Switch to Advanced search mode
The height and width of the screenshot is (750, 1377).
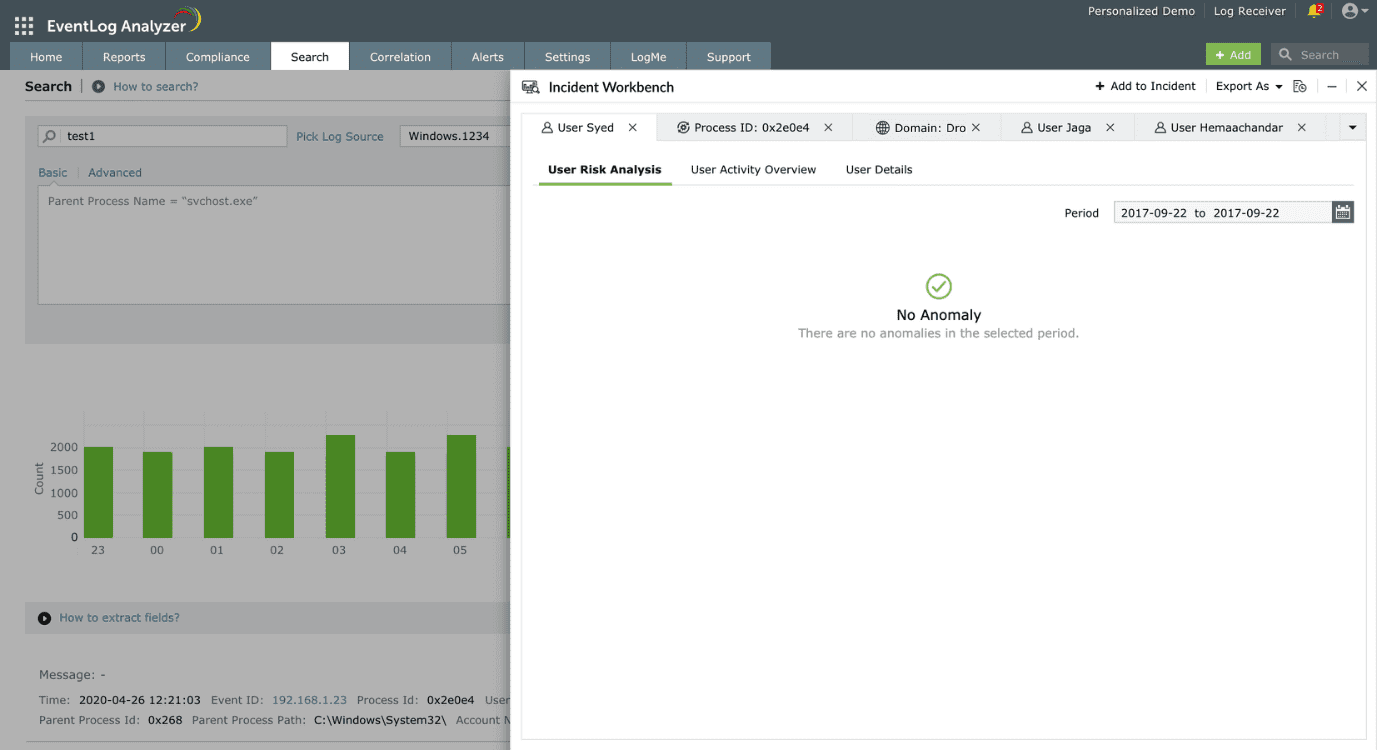coord(115,173)
